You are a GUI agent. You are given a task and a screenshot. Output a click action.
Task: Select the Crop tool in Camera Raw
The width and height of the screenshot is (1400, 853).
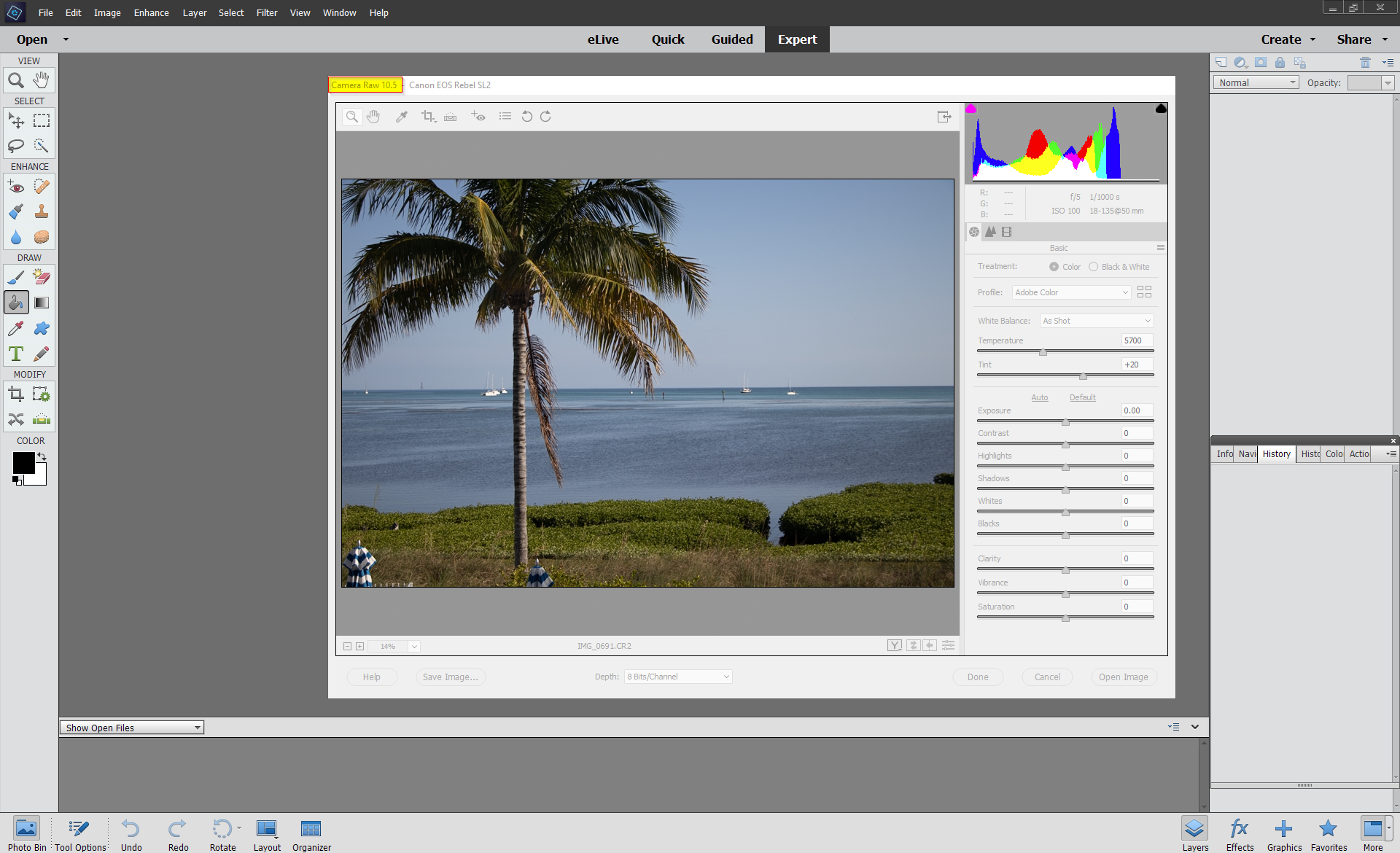pos(428,117)
